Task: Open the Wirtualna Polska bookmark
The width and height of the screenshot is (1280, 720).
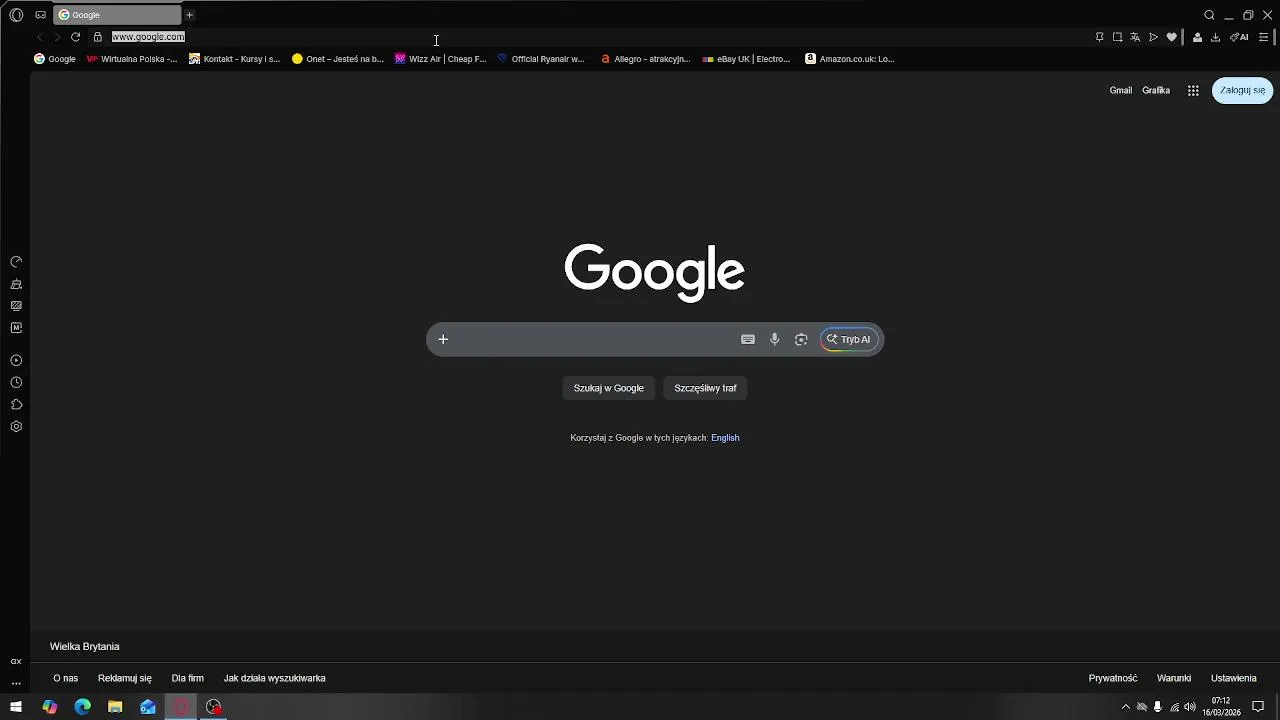Action: pos(132,59)
